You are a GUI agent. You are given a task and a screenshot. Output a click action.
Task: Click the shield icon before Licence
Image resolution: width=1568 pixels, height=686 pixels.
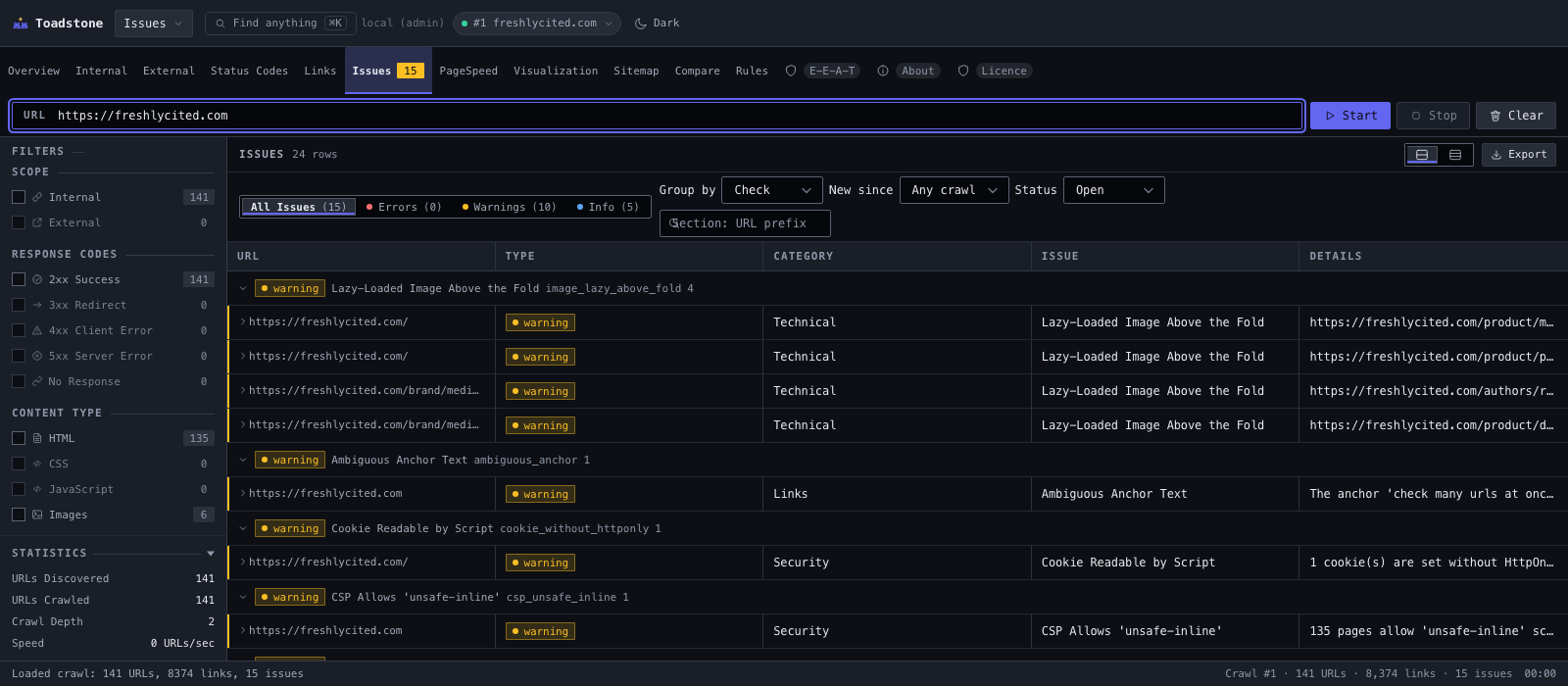tap(963, 71)
